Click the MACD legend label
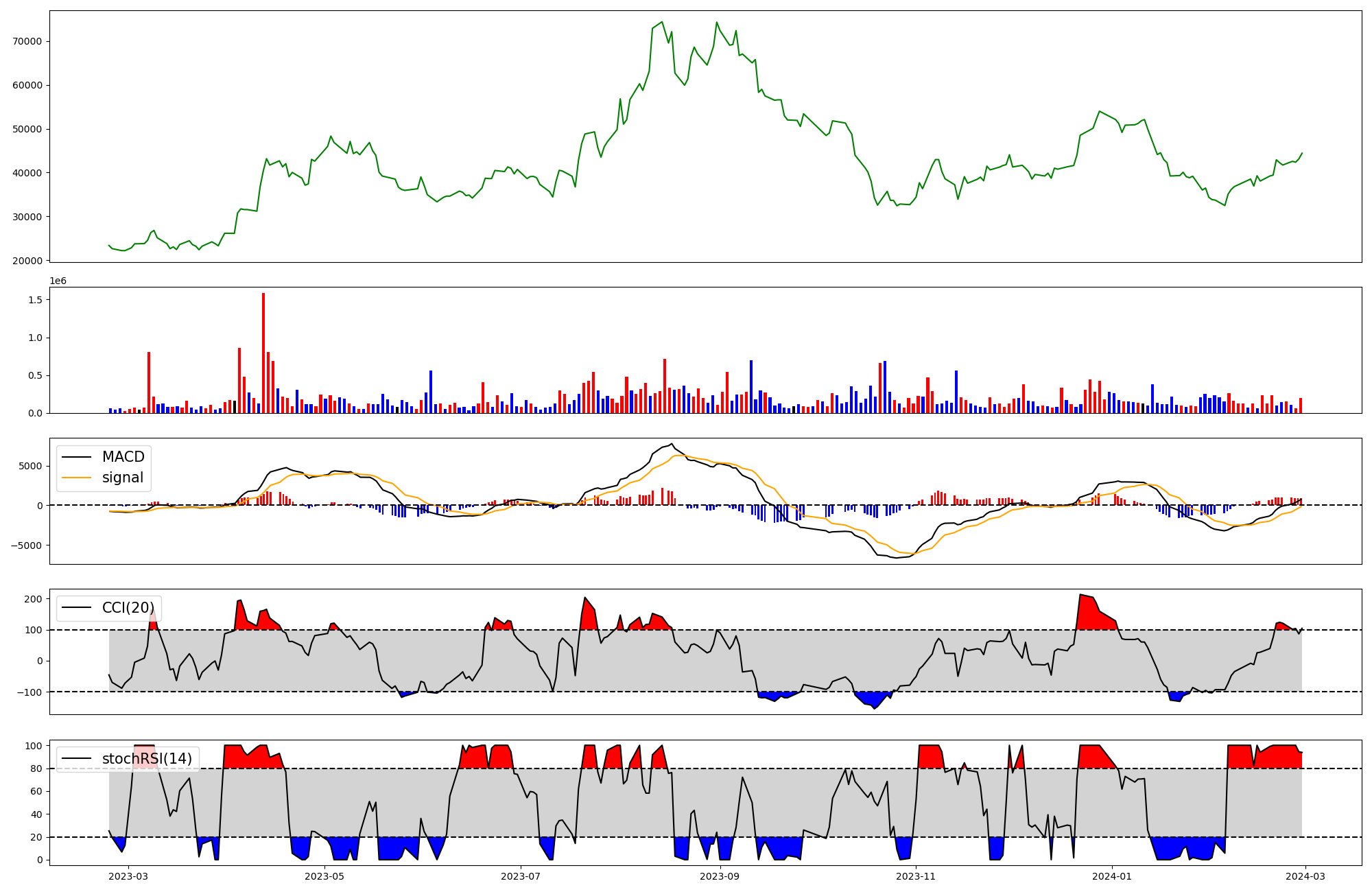Screen dimensions: 1372x892 coord(123,457)
